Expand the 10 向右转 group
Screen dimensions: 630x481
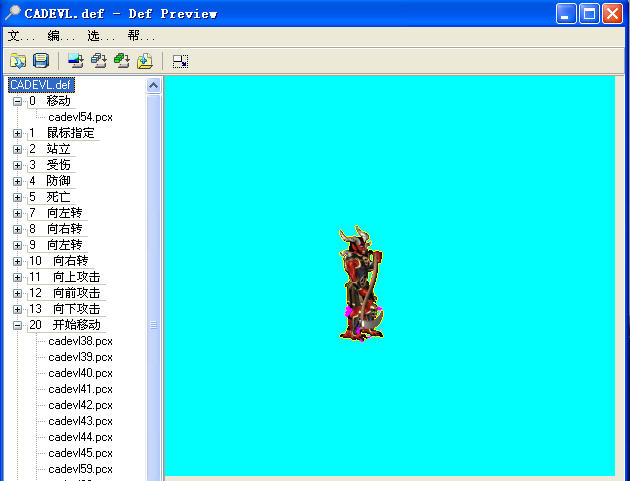click(x=17, y=261)
